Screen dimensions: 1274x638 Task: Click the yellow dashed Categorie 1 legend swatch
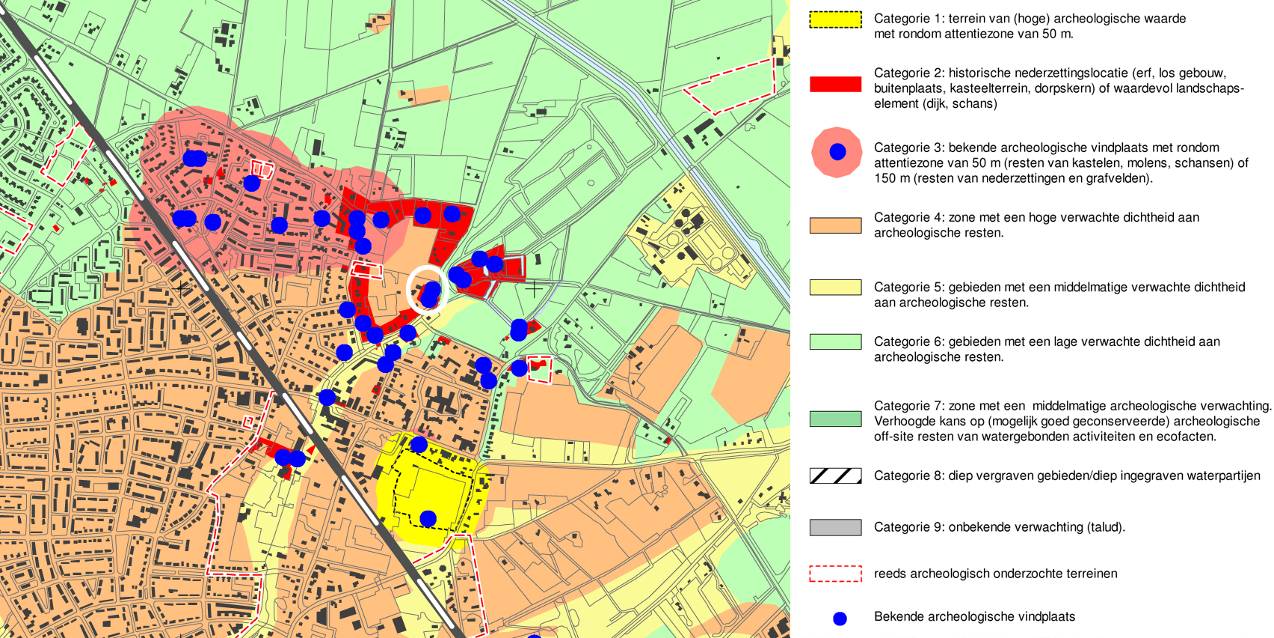click(x=835, y=19)
